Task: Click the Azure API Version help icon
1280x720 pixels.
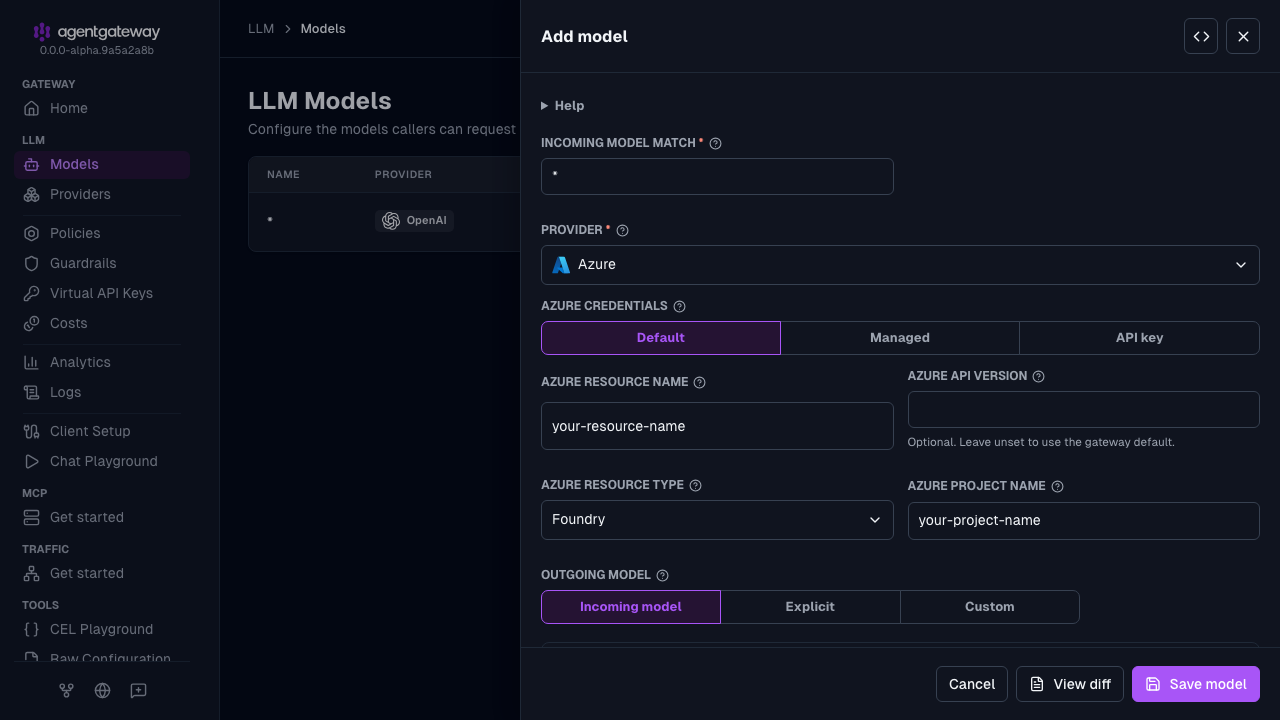Action: (1038, 376)
